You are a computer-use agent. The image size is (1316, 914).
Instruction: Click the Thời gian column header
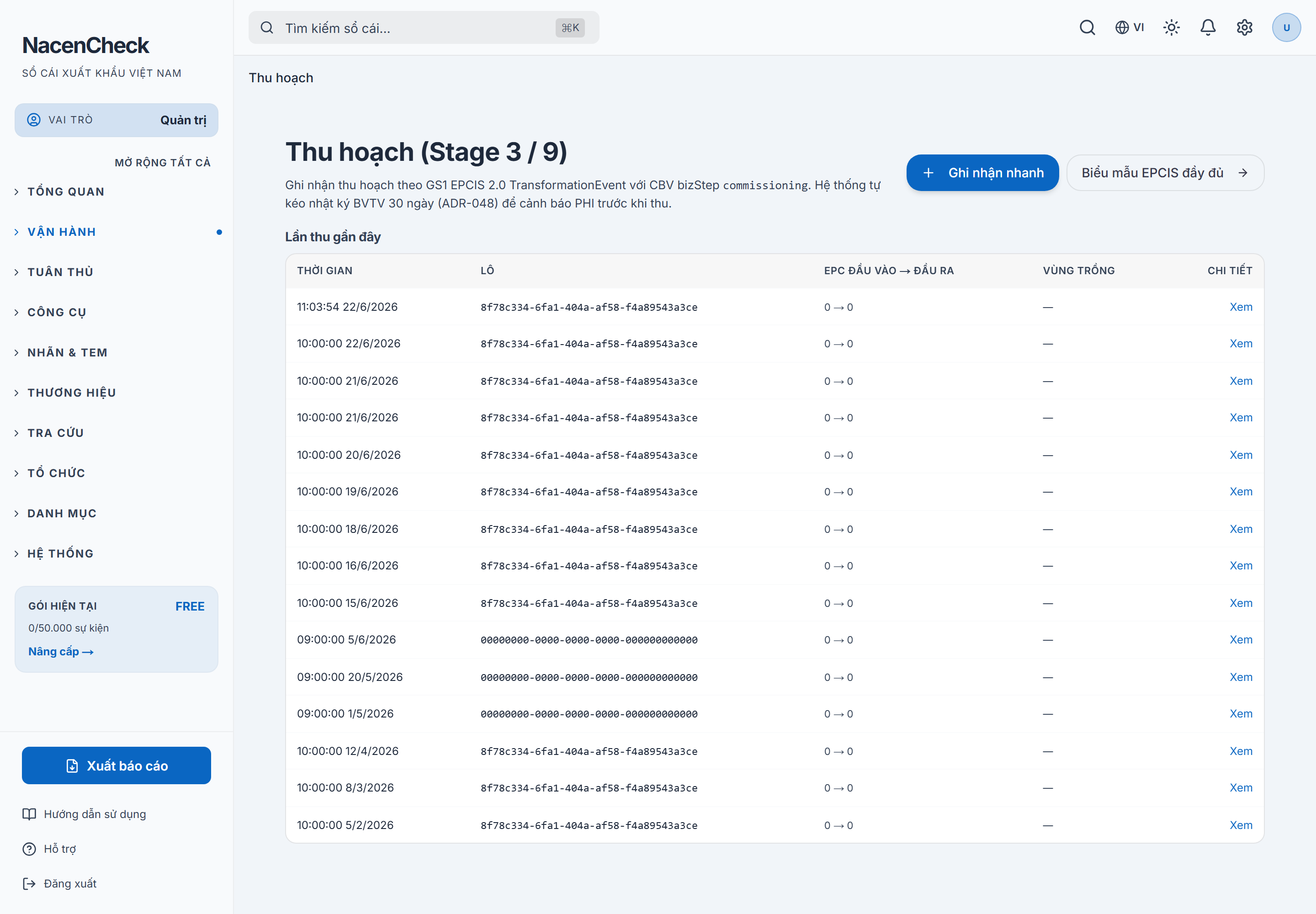point(325,270)
